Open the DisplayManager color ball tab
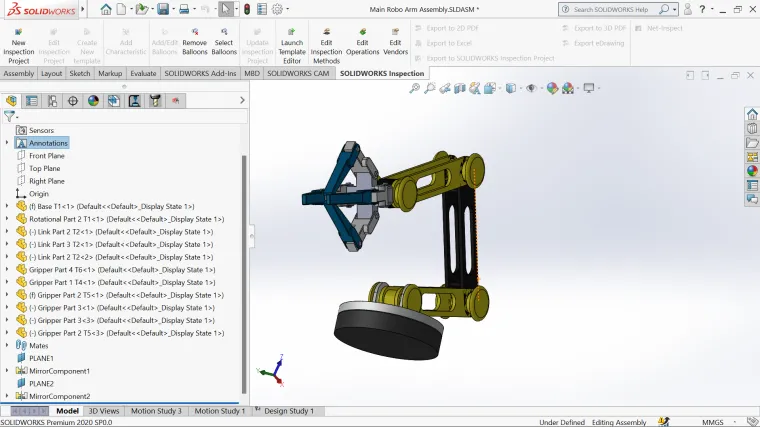The image size is (760, 427). tap(93, 101)
